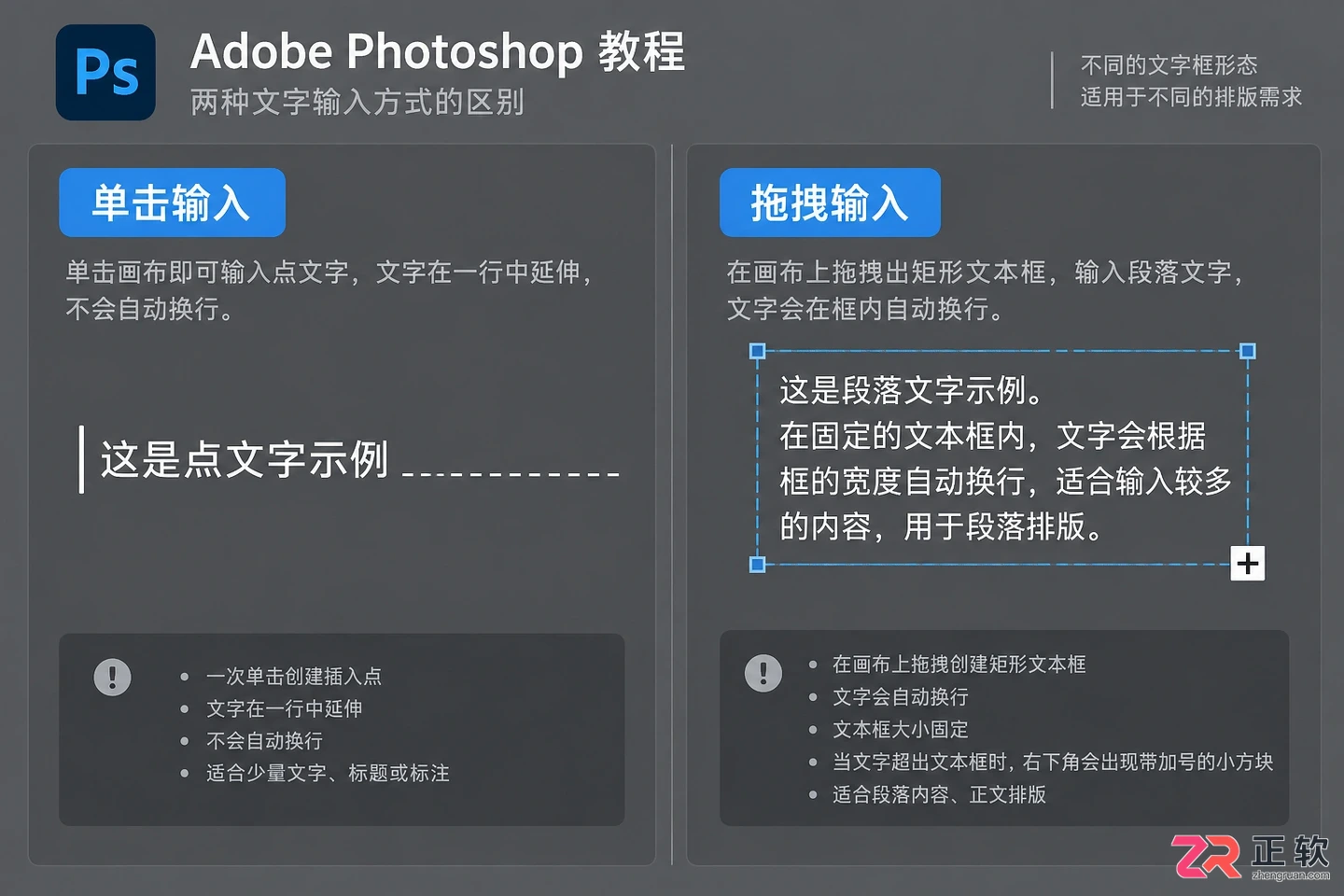Click the top-right handle of text box

coord(1248,351)
